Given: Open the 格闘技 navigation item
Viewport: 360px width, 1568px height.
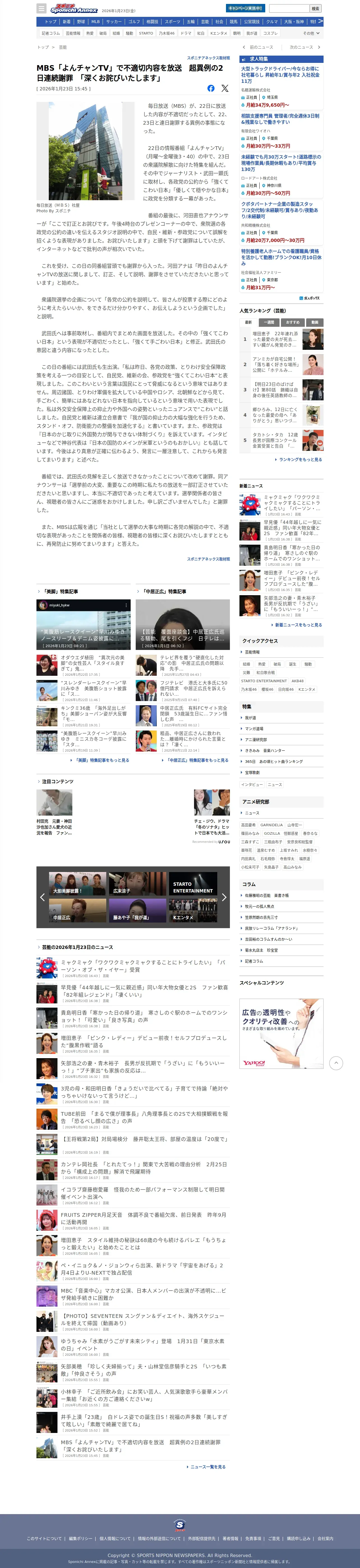Looking at the screenshot, I should tap(152, 21).
